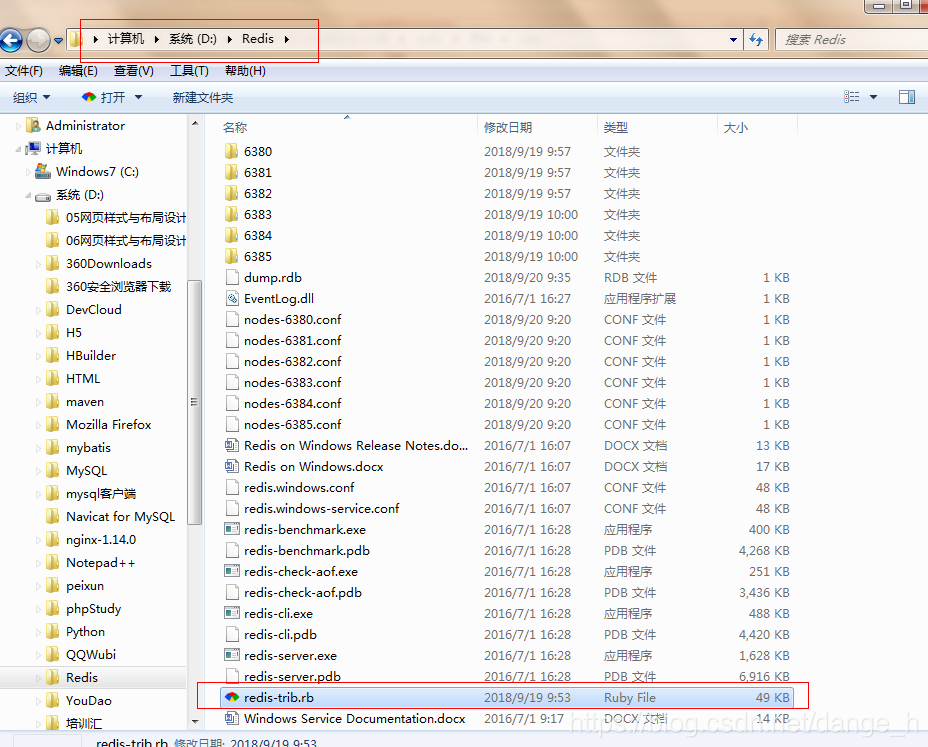Open the dropdown arrow next to 打开
The height and width of the screenshot is (747, 928).
[x=138, y=97]
